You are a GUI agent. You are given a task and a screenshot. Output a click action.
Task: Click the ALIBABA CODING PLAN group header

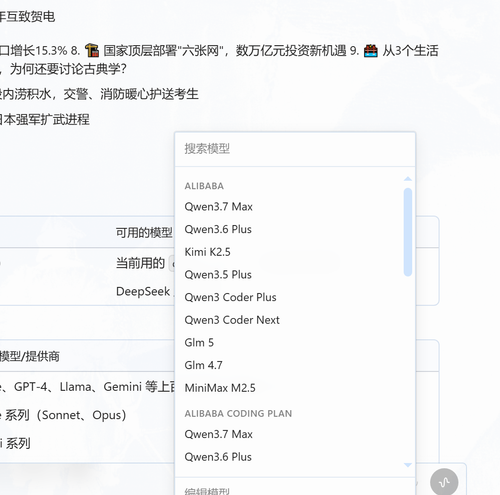click(x=238, y=414)
